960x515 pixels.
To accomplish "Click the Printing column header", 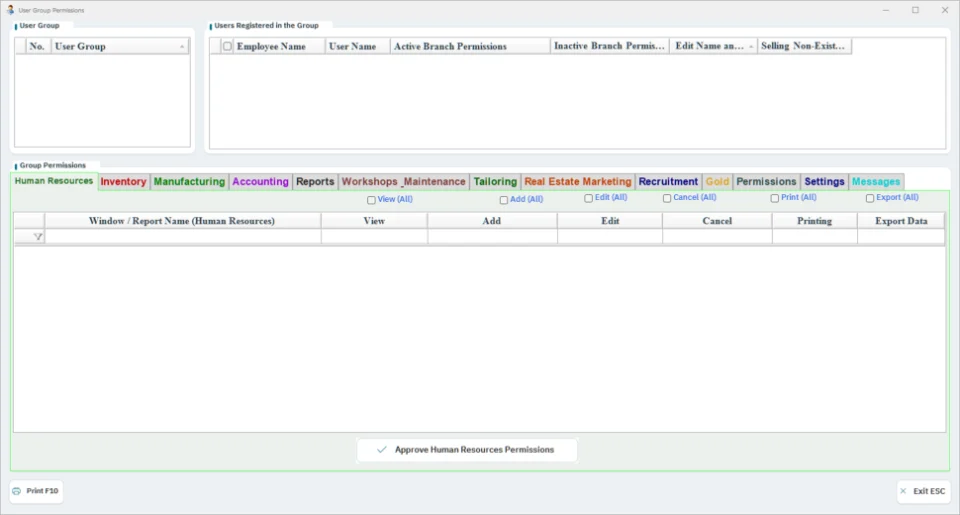I will pyautogui.click(x=815, y=221).
